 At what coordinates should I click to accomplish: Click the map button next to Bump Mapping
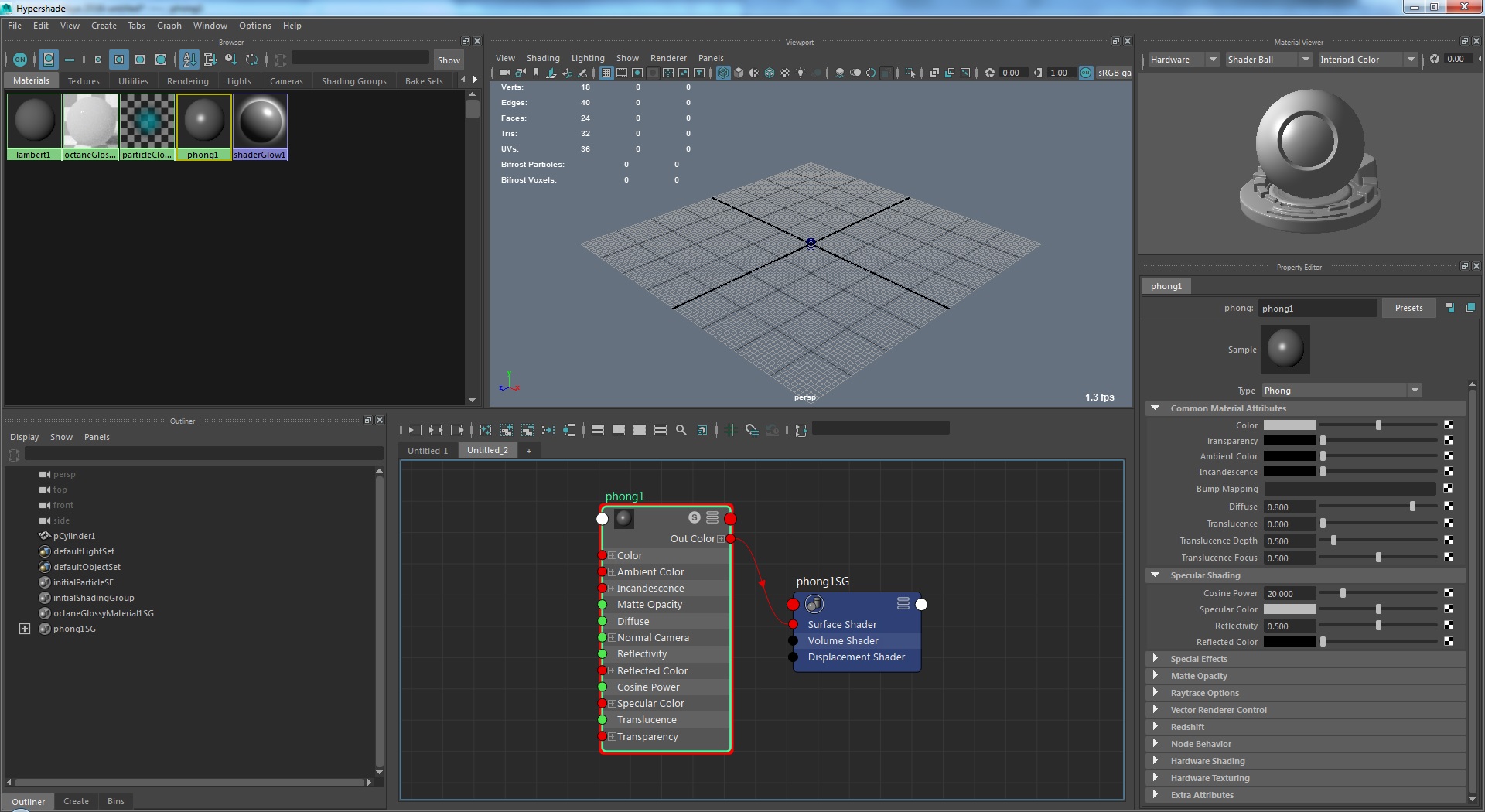pyautogui.click(x=1448, y=489)
